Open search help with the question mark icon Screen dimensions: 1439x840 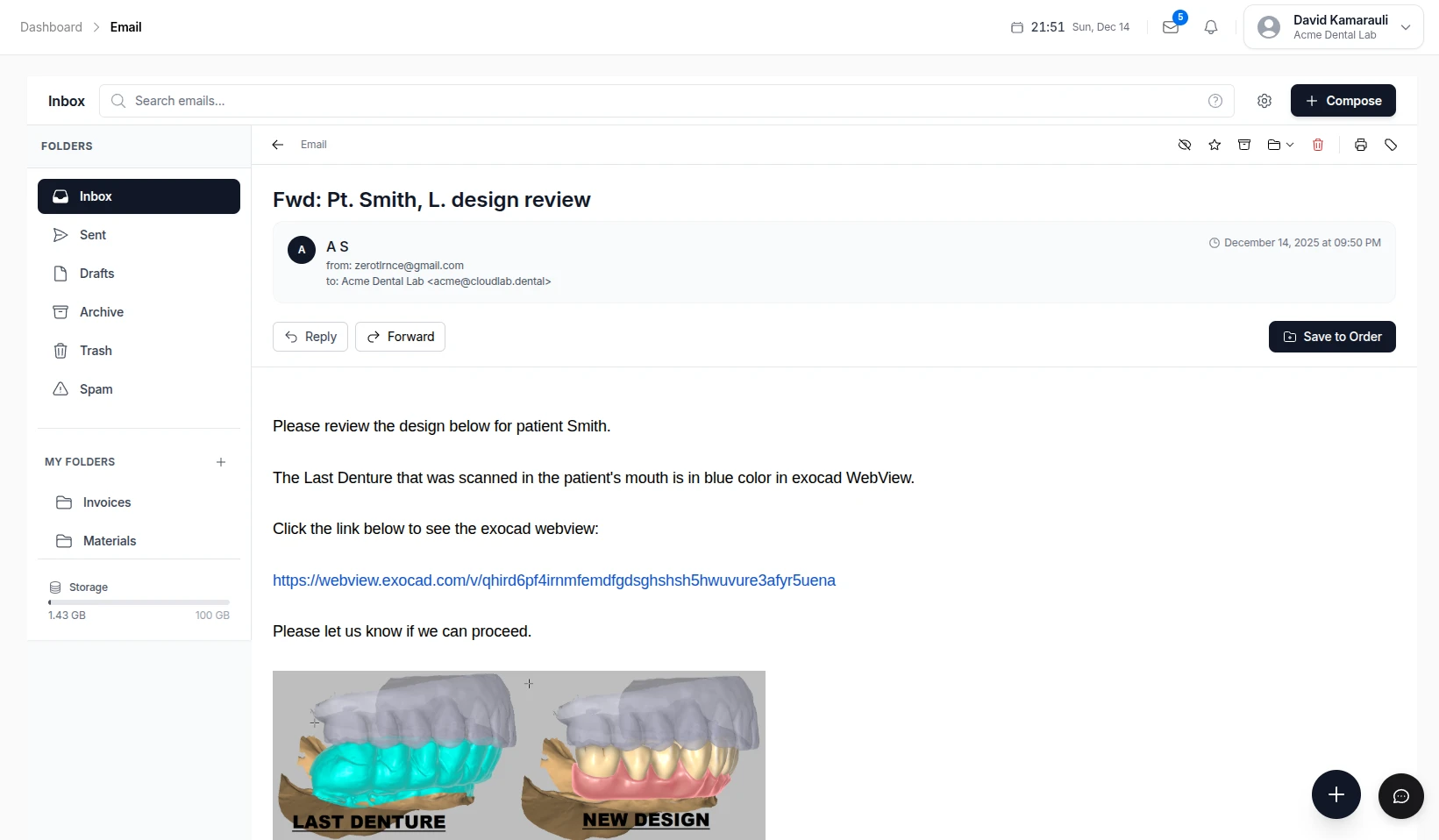[1215, 101]
